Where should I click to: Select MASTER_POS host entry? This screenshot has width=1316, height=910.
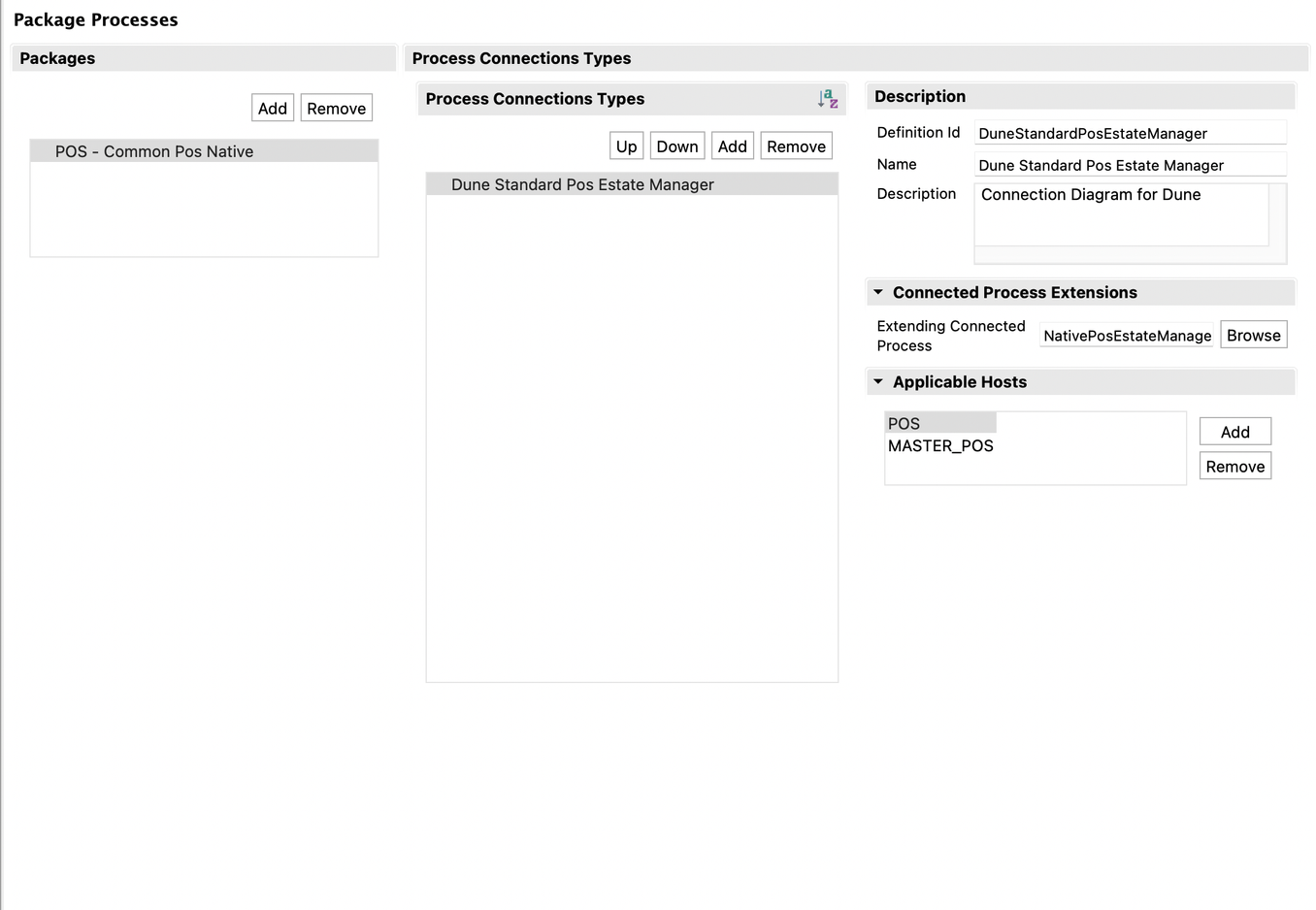[x=940, y=445]
